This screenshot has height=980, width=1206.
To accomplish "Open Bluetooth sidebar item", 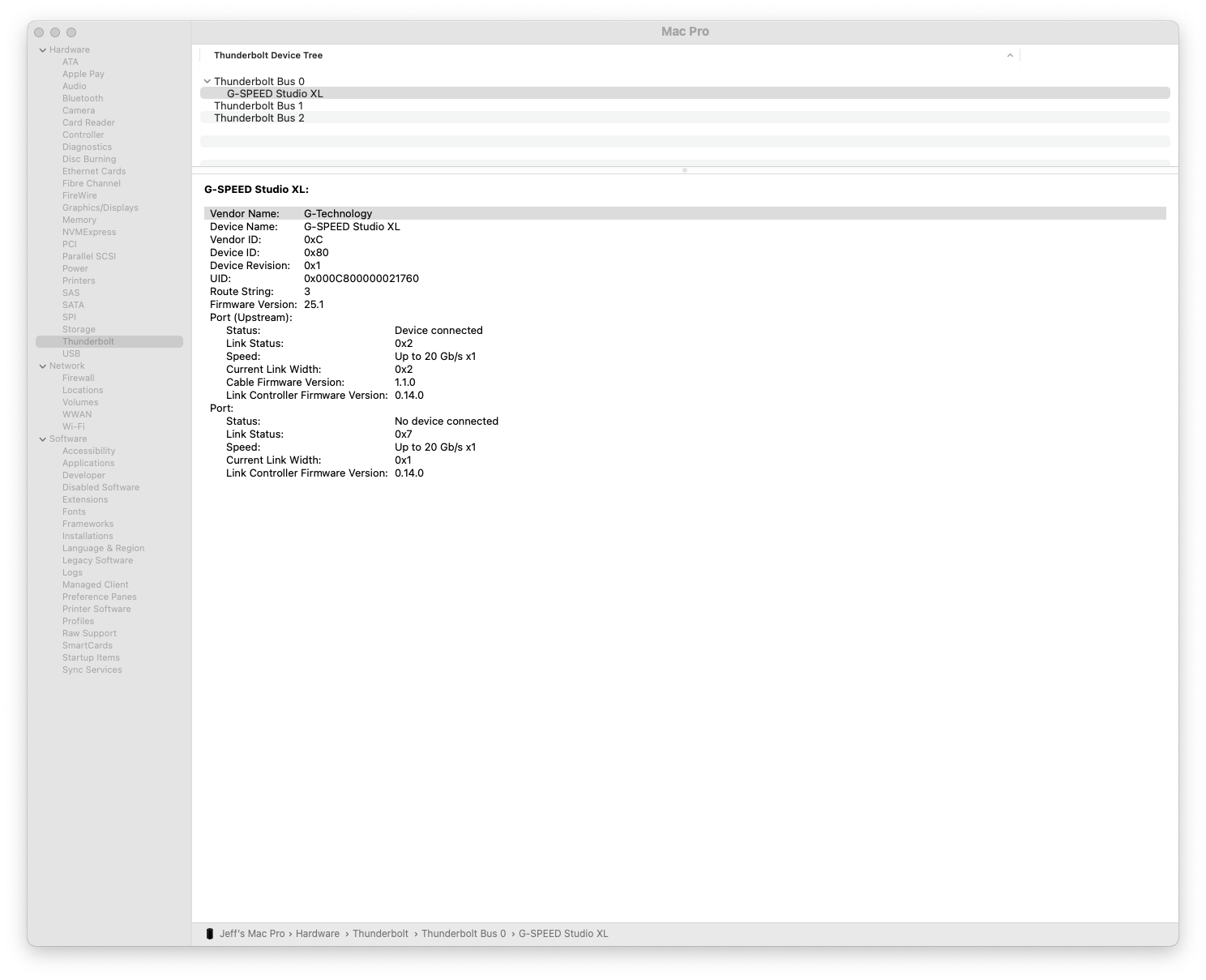I will coord(83,98).
